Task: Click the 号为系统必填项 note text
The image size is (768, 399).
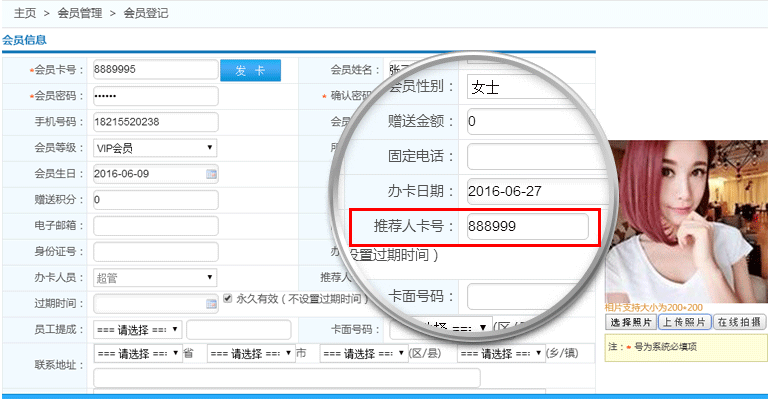Action: pyautogui.click(x=665, y=347)
